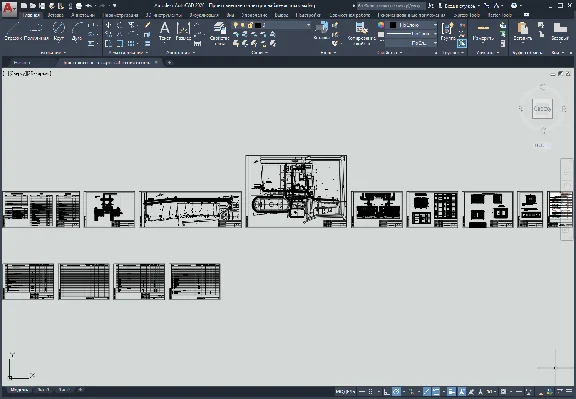Select the Mirror tool icon

click(120, 34)
